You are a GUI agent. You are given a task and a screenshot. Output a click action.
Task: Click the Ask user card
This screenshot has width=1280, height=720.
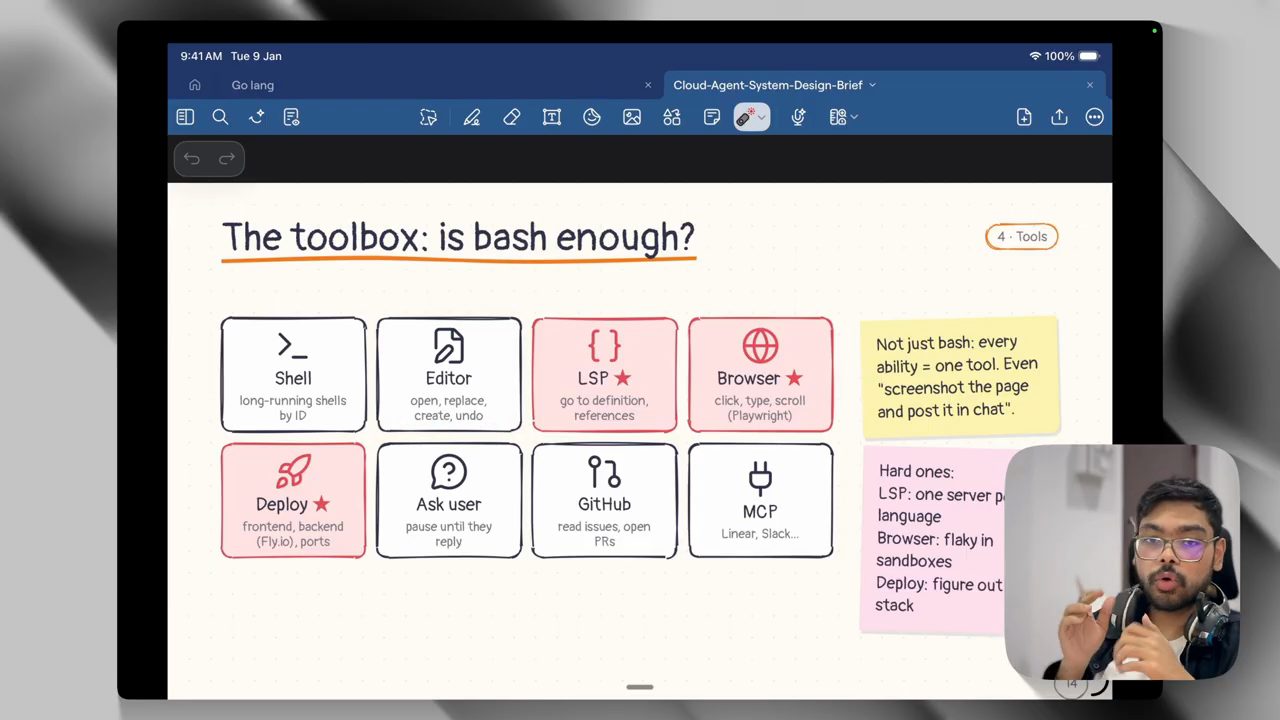pos(449,500)
